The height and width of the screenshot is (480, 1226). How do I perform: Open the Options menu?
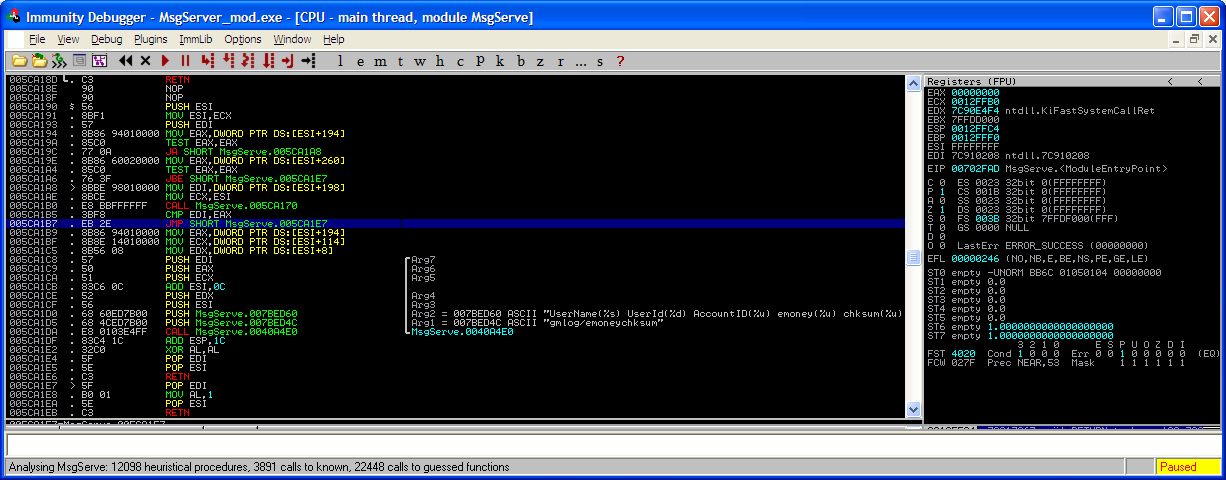(243, 39)
